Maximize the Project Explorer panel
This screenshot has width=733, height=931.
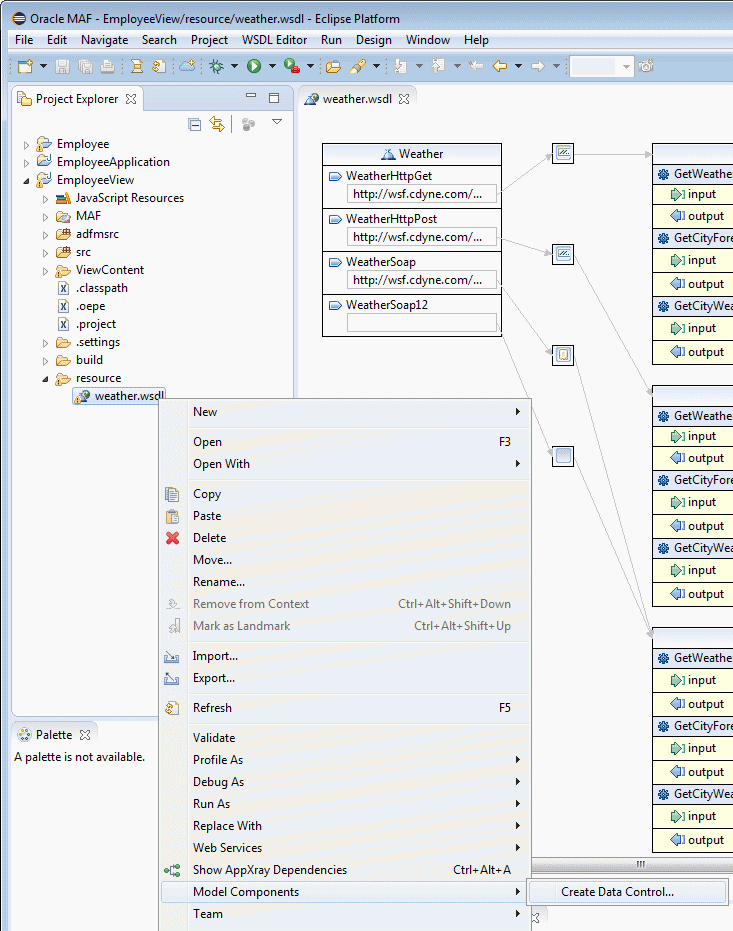click(x=274, y=98)
